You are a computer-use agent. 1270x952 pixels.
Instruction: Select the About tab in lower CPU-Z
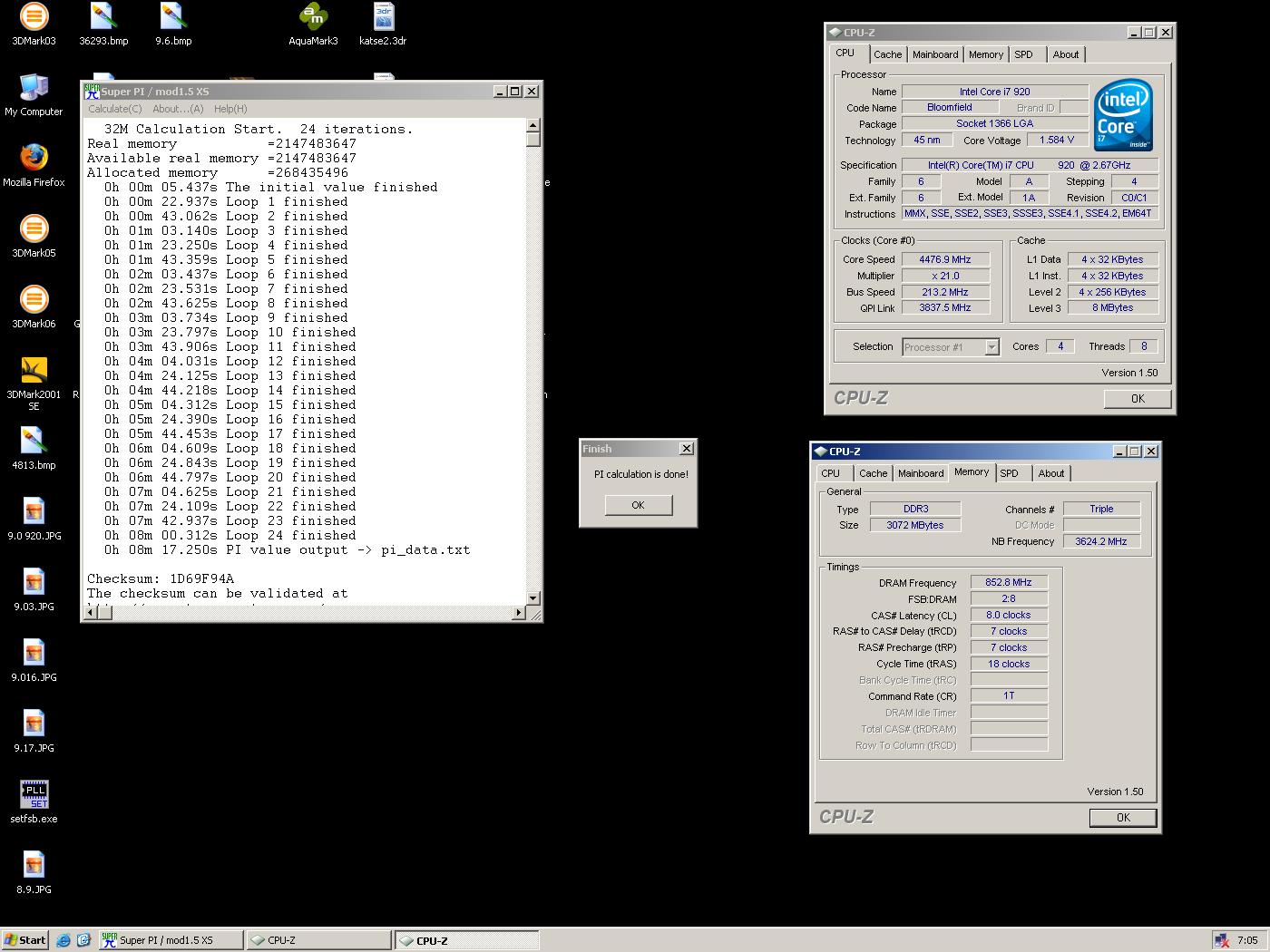pyautogui.click(x=1051, y=473)
